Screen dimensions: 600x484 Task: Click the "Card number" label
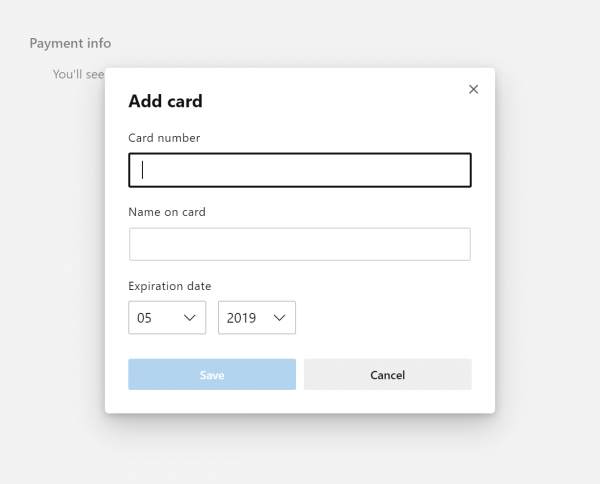[164, 138]
